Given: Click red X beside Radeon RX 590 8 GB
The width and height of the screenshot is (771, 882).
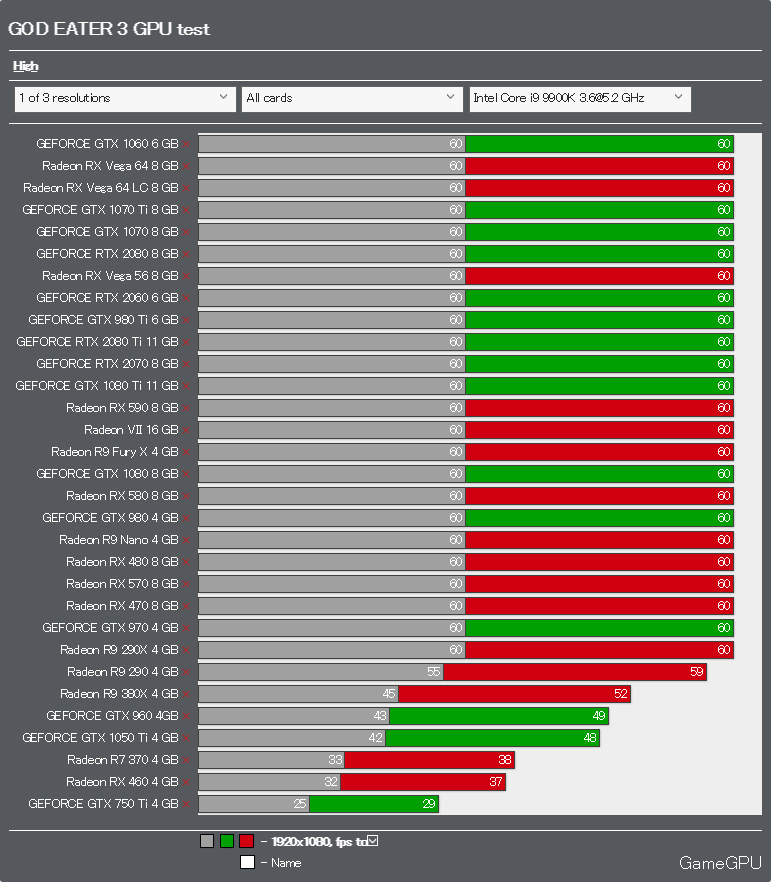Looking at the screenshot, I should 186,408.
